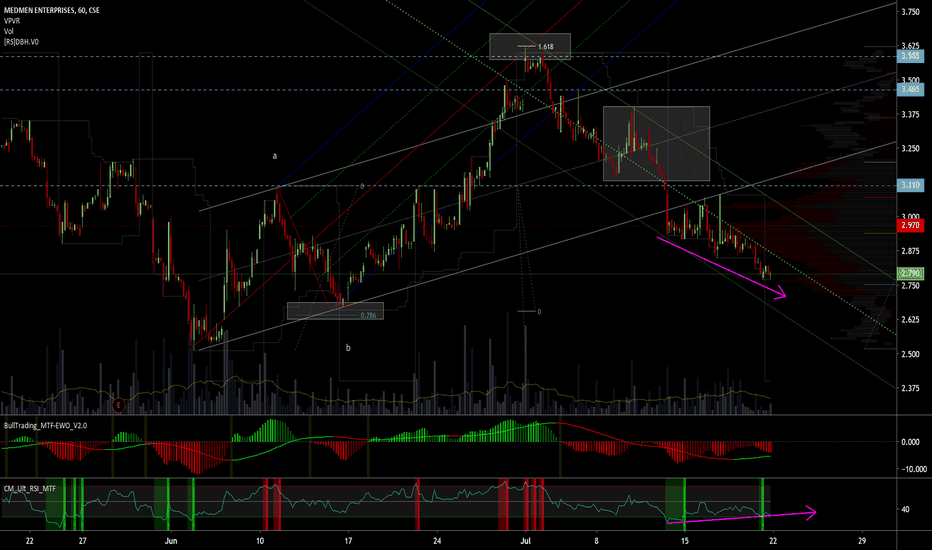The width and height of the screenshot is (932, 550).
Task: Click the earnings 'E' marker on the chart
Action: click(118, 406)
